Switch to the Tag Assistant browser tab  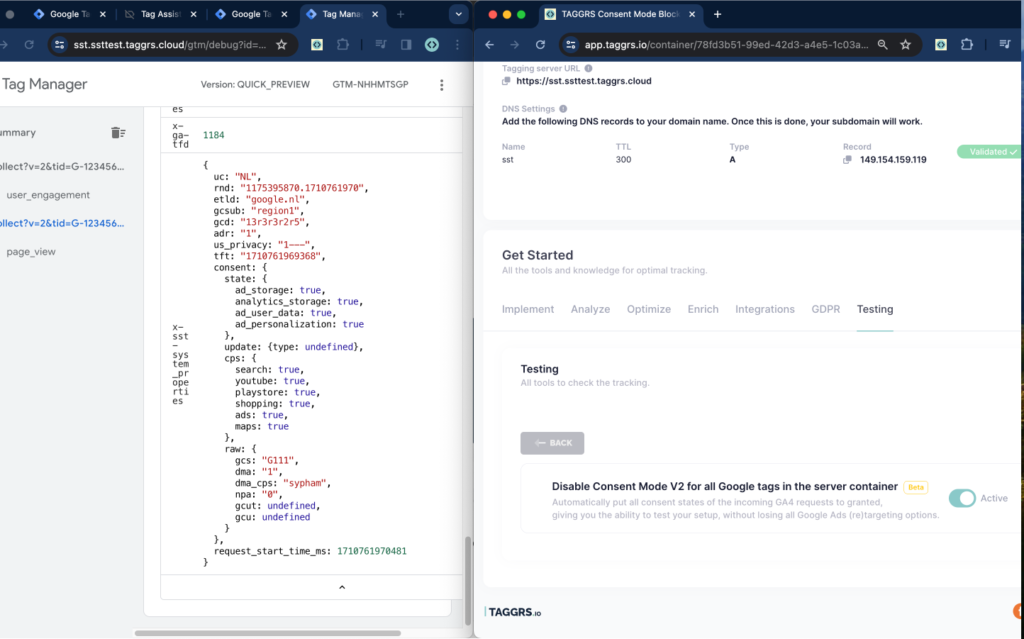pyautogui.click(x=160, y=14)
